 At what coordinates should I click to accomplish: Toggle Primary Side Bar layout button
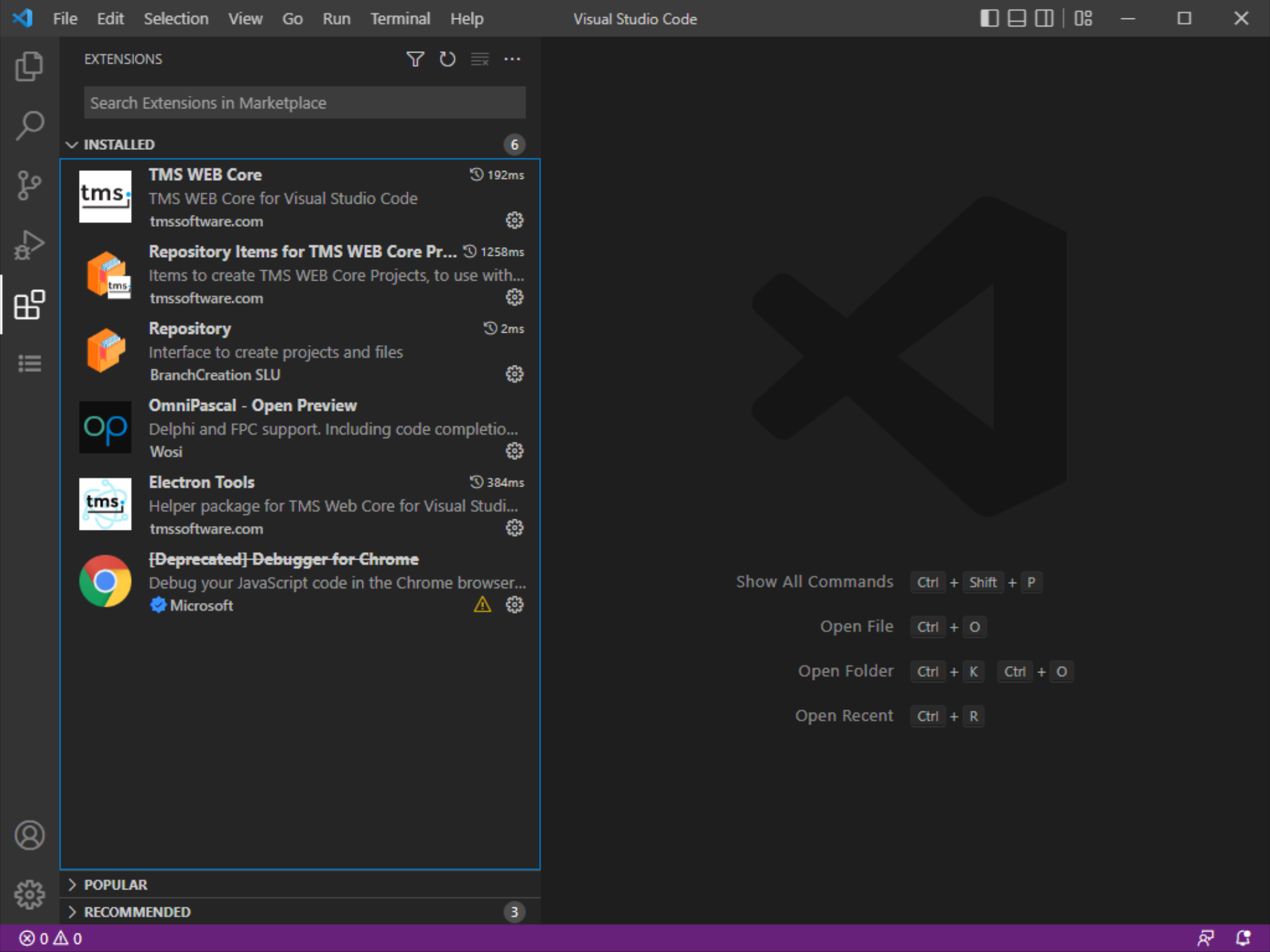coord(989,18)
